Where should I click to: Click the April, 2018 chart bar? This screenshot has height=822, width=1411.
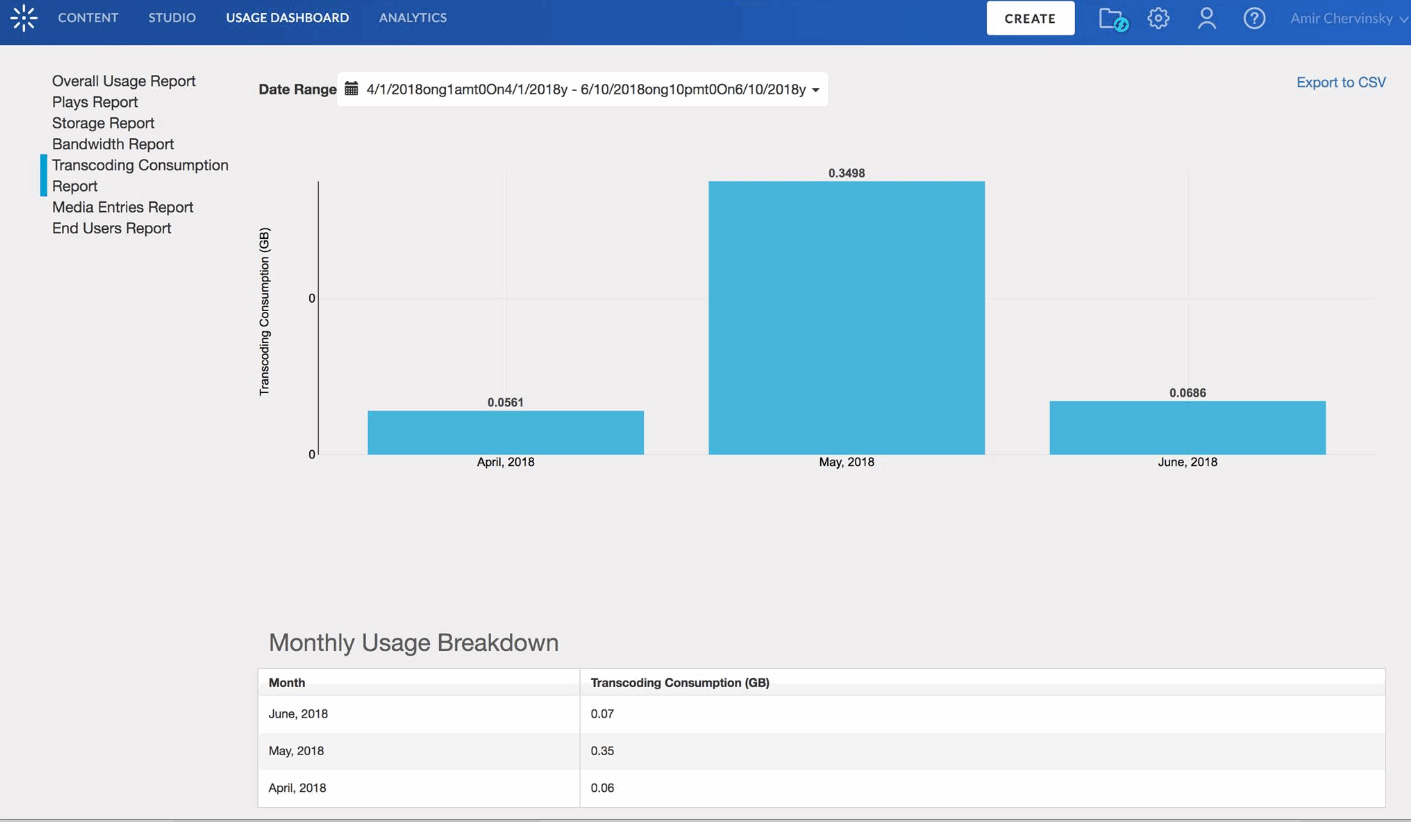[x=506, y=432]
